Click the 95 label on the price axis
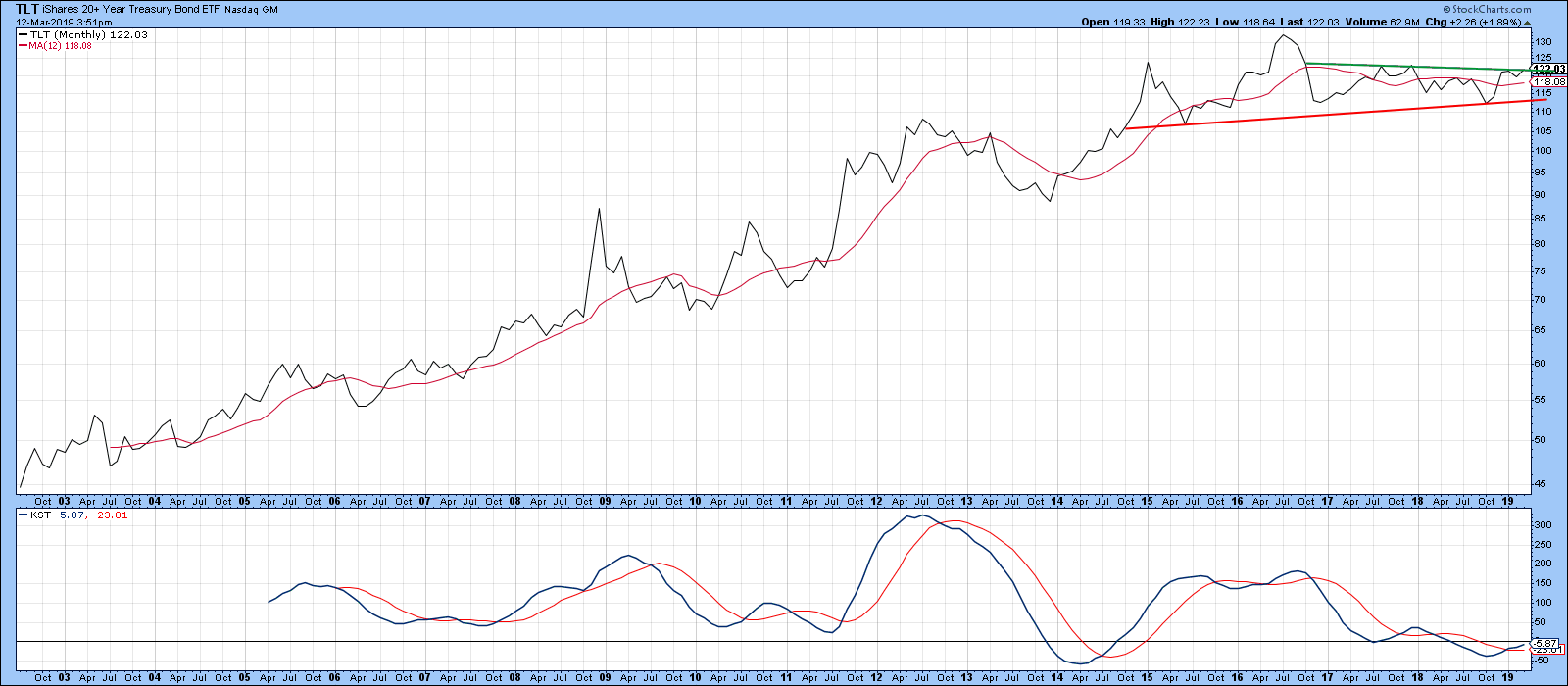This screenshot has width=1568, height=686. [x=1541, y=172]
